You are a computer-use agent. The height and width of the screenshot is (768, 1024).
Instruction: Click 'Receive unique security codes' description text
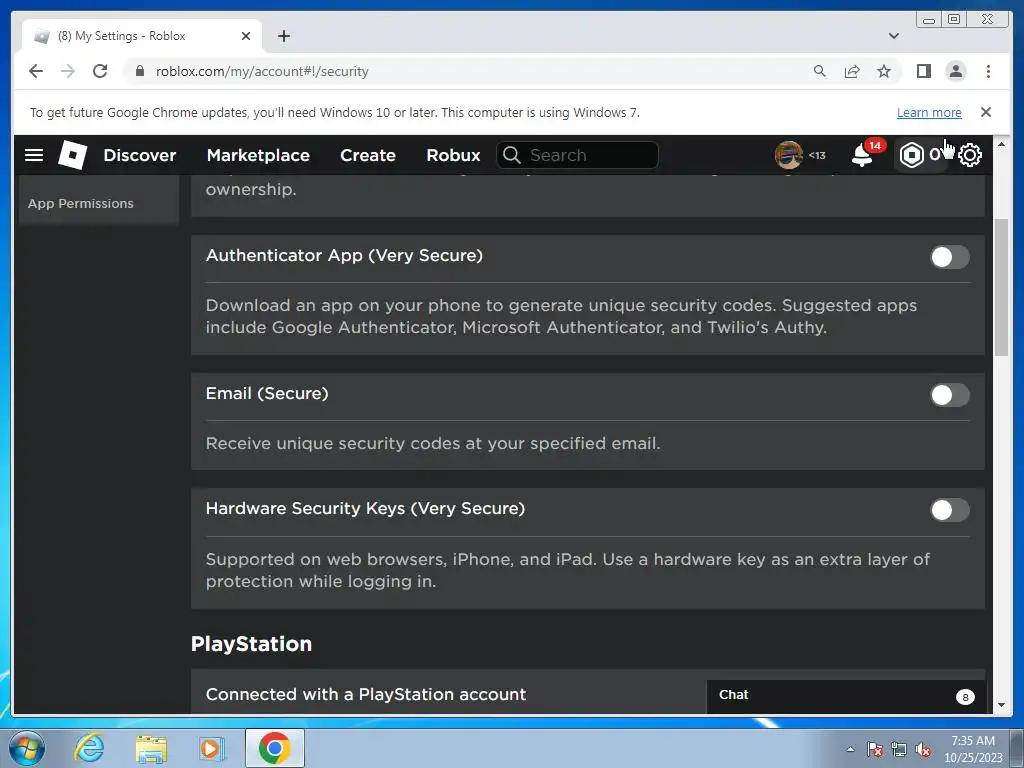(433, 443)
